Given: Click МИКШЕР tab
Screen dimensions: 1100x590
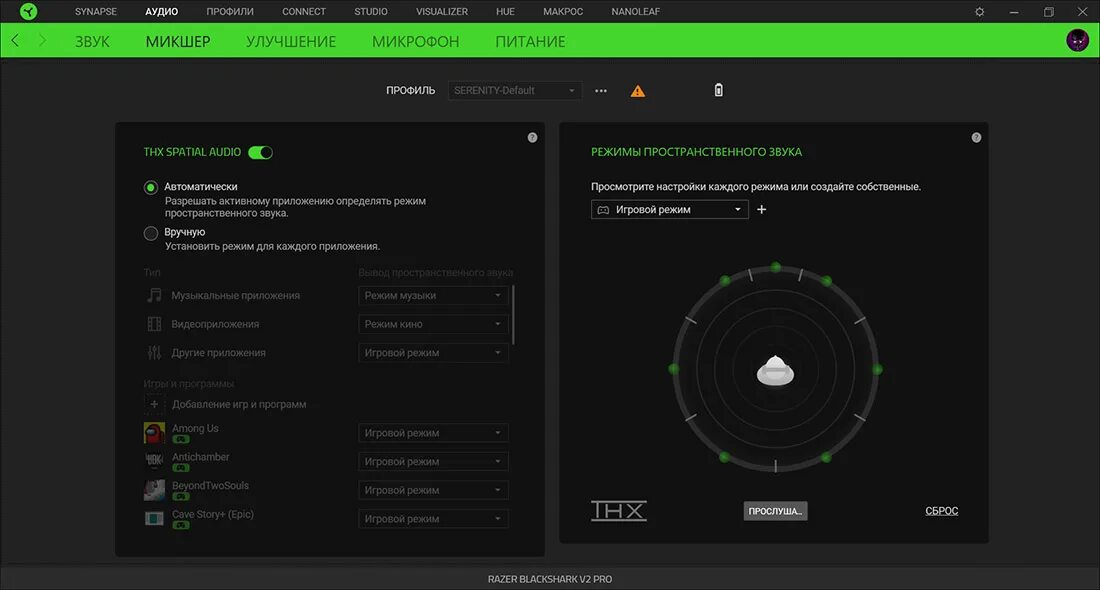Looking at the screenshot, I should pyautogui.click(x=178, y=41).
